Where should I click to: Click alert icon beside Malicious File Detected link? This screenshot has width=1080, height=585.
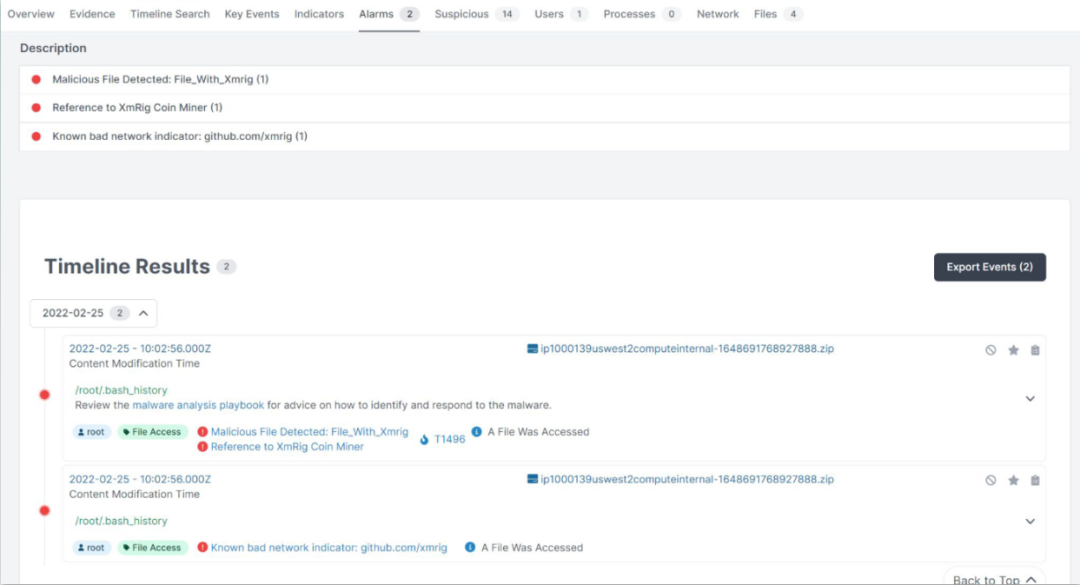pos(202,431)
